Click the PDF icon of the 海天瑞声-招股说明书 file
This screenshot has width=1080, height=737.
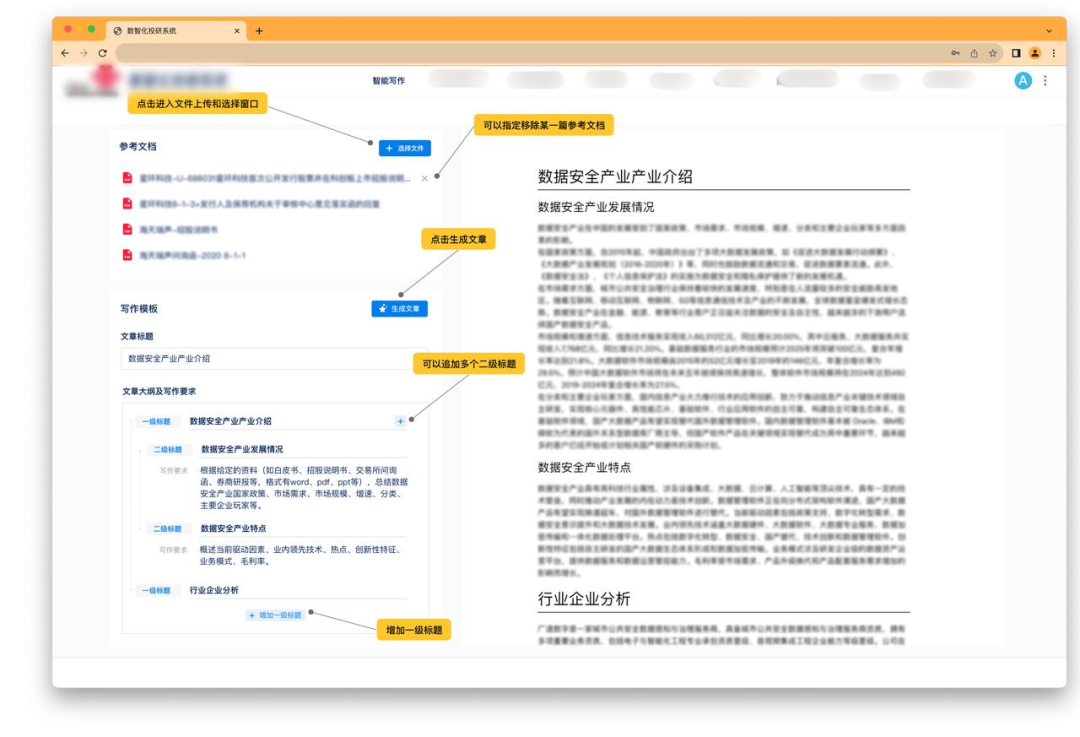(x=127, y=229)
